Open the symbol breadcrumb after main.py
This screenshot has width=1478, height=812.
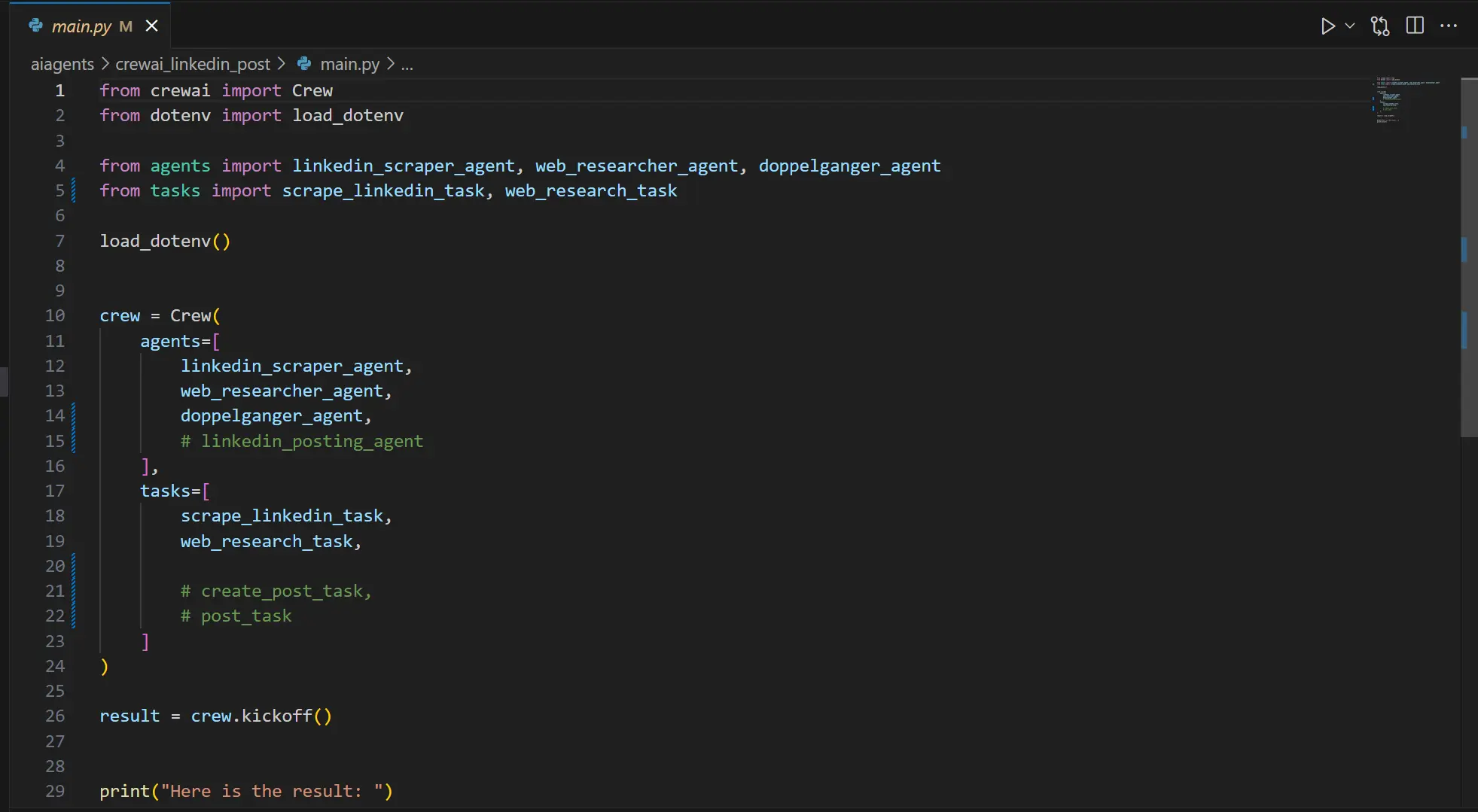(408, 64)
